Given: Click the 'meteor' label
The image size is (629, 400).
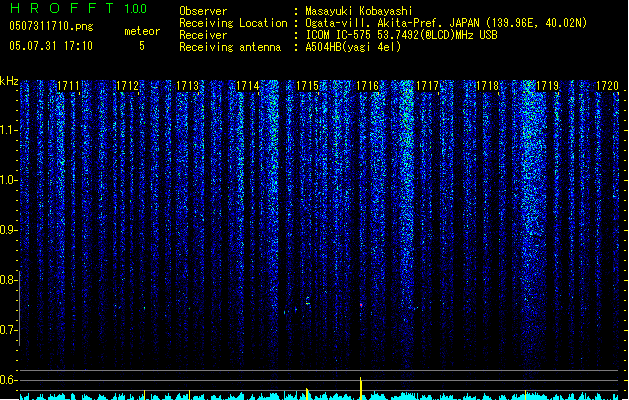Looking at the screenshot, I should (142, 31).
